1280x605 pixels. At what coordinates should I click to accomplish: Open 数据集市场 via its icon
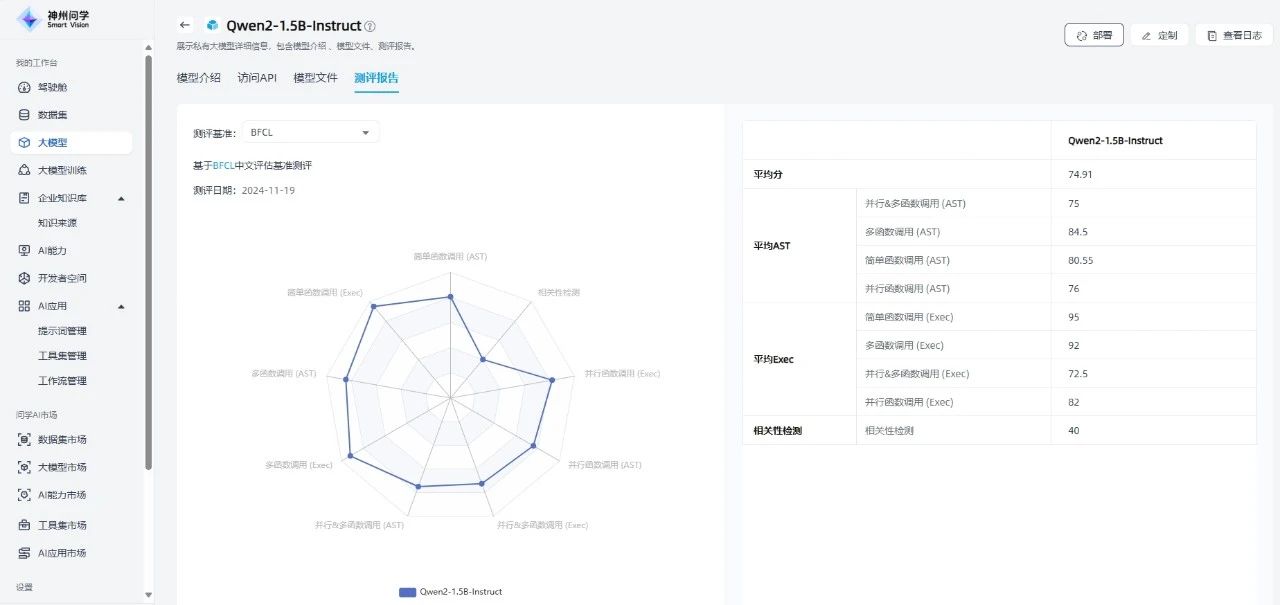[25, 439]
